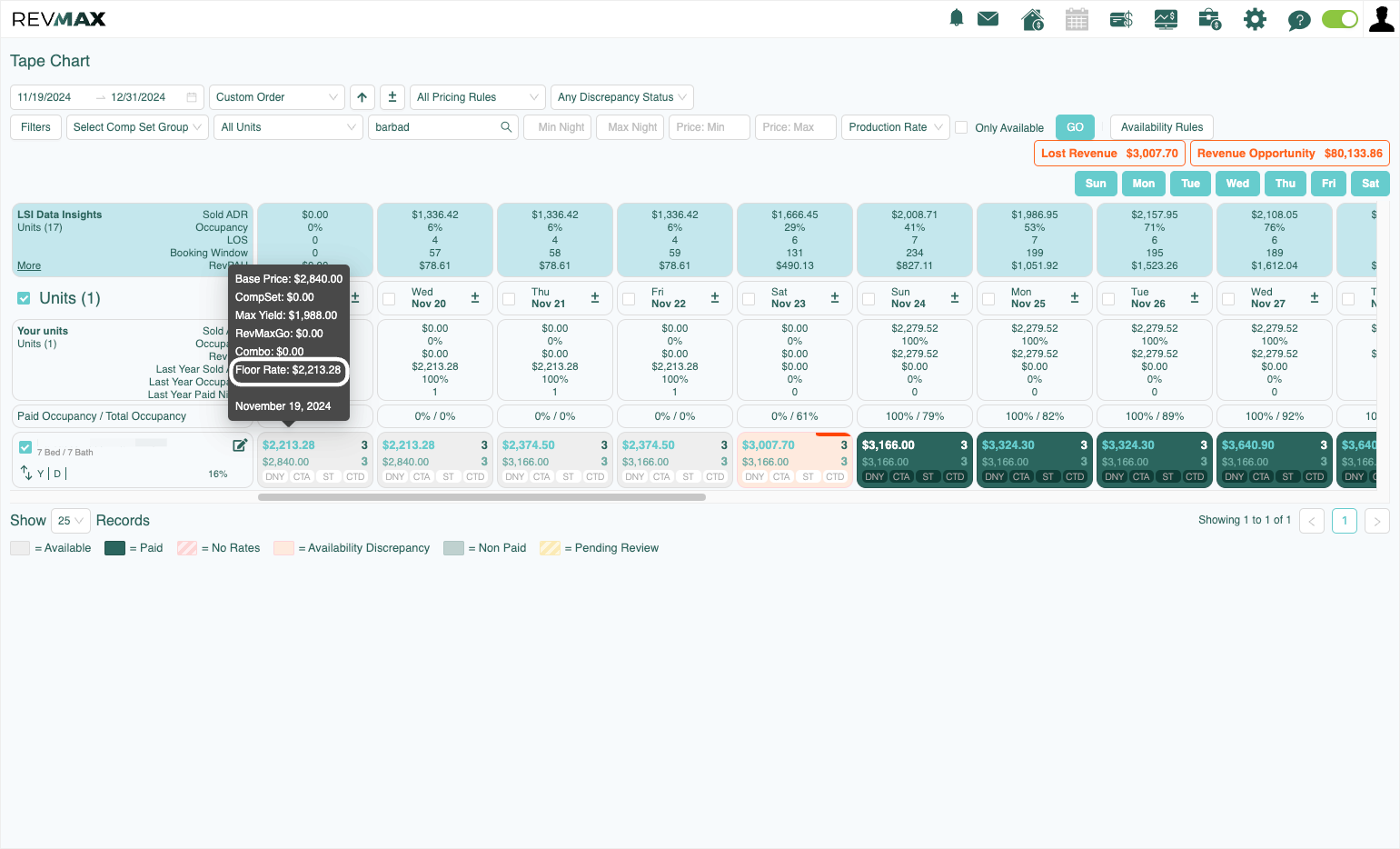This screenshot has width=1400, height=849.
Task: Check the Wed Nov 20 checkbox
Action: [389, 299]
